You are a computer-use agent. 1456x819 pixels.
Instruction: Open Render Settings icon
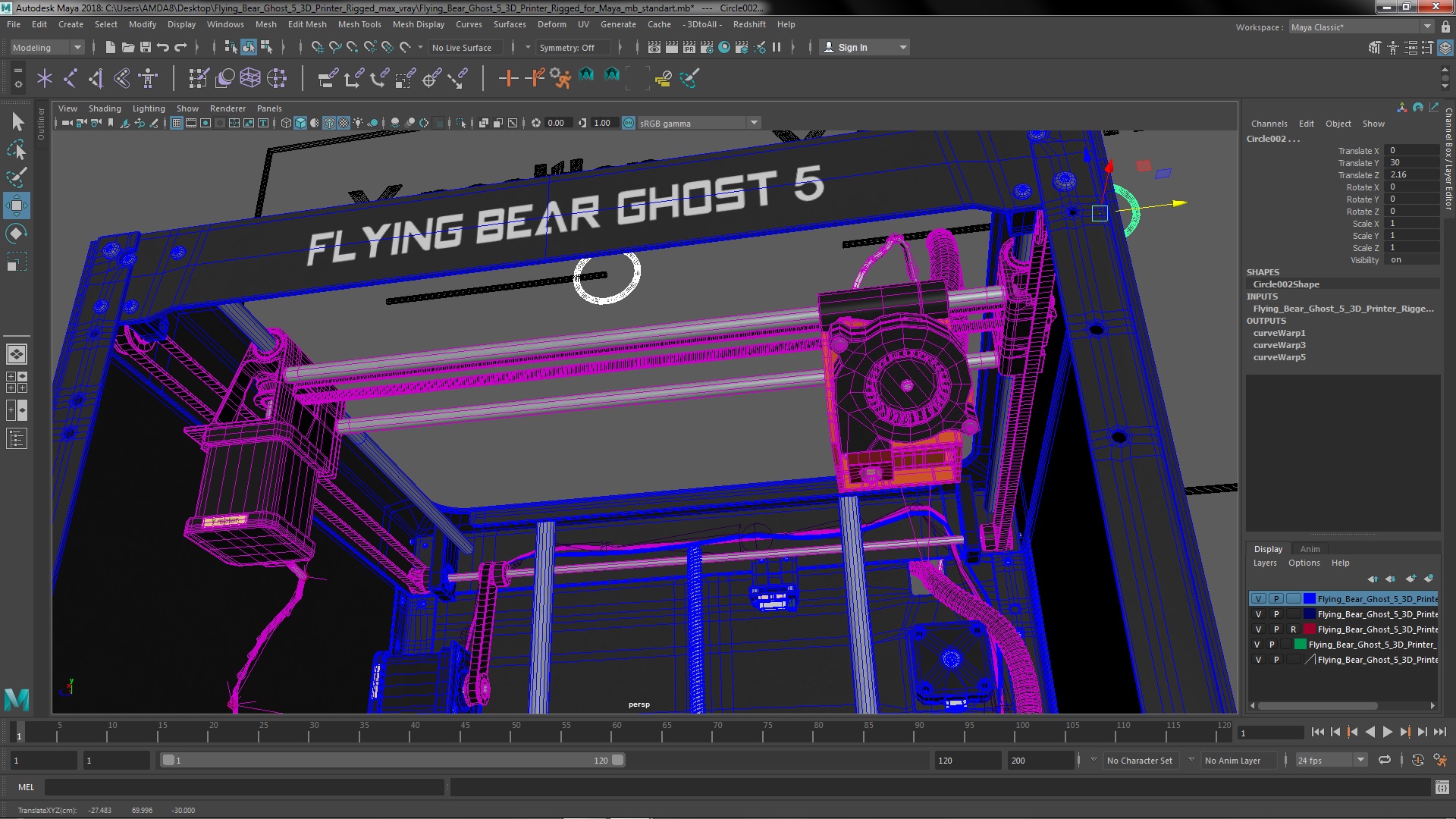coord(706,47)
